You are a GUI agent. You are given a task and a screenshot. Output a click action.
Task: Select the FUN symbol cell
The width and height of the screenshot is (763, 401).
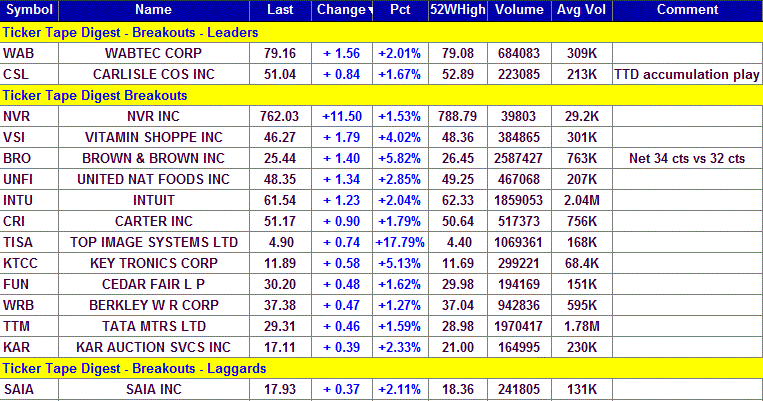[x=29, y=284]
